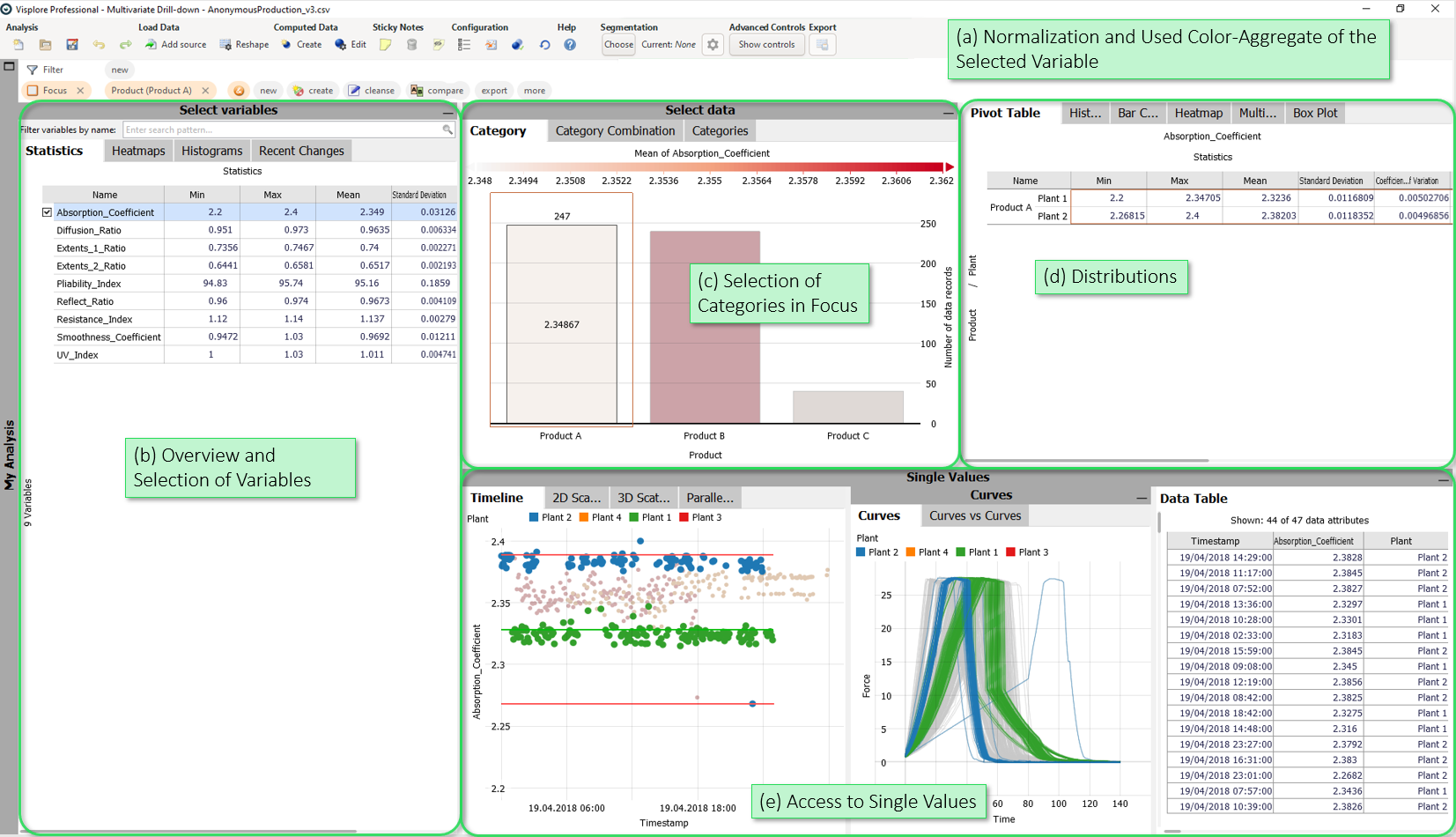Switch to the Heatmaps tab in Select variables

[138, 151]
